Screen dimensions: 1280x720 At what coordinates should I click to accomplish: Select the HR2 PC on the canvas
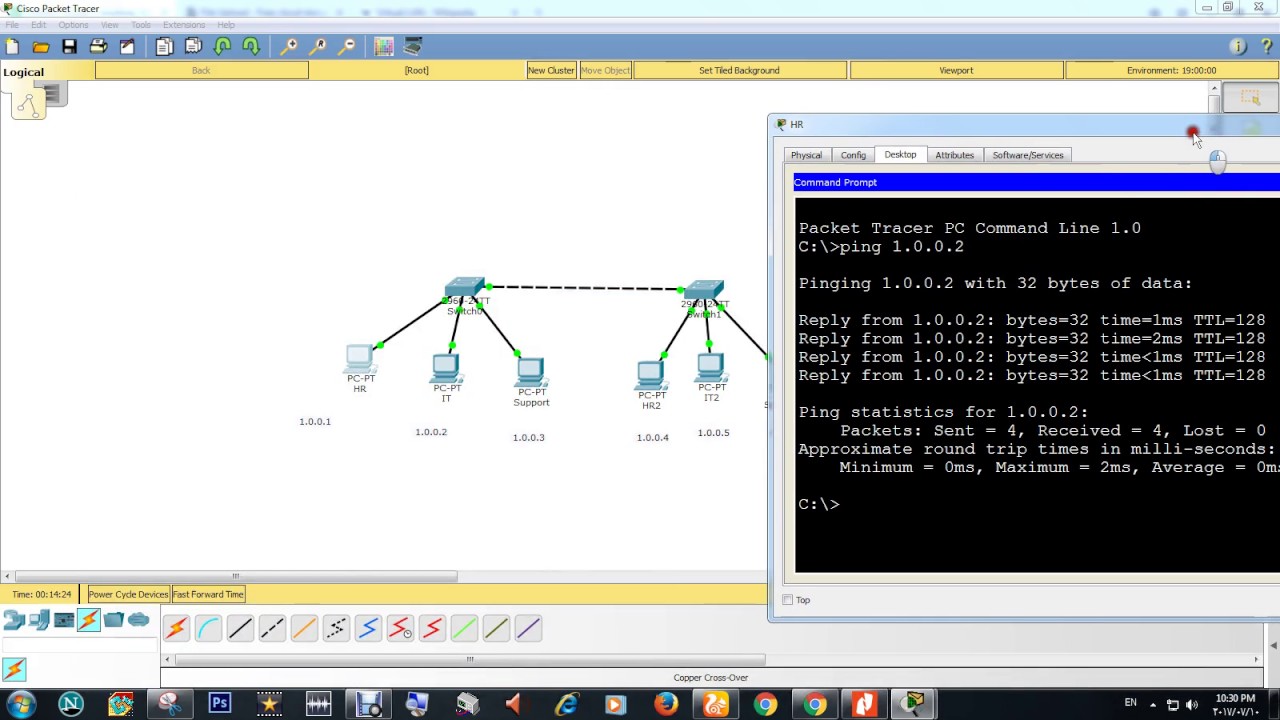click(x=651, y=375)
